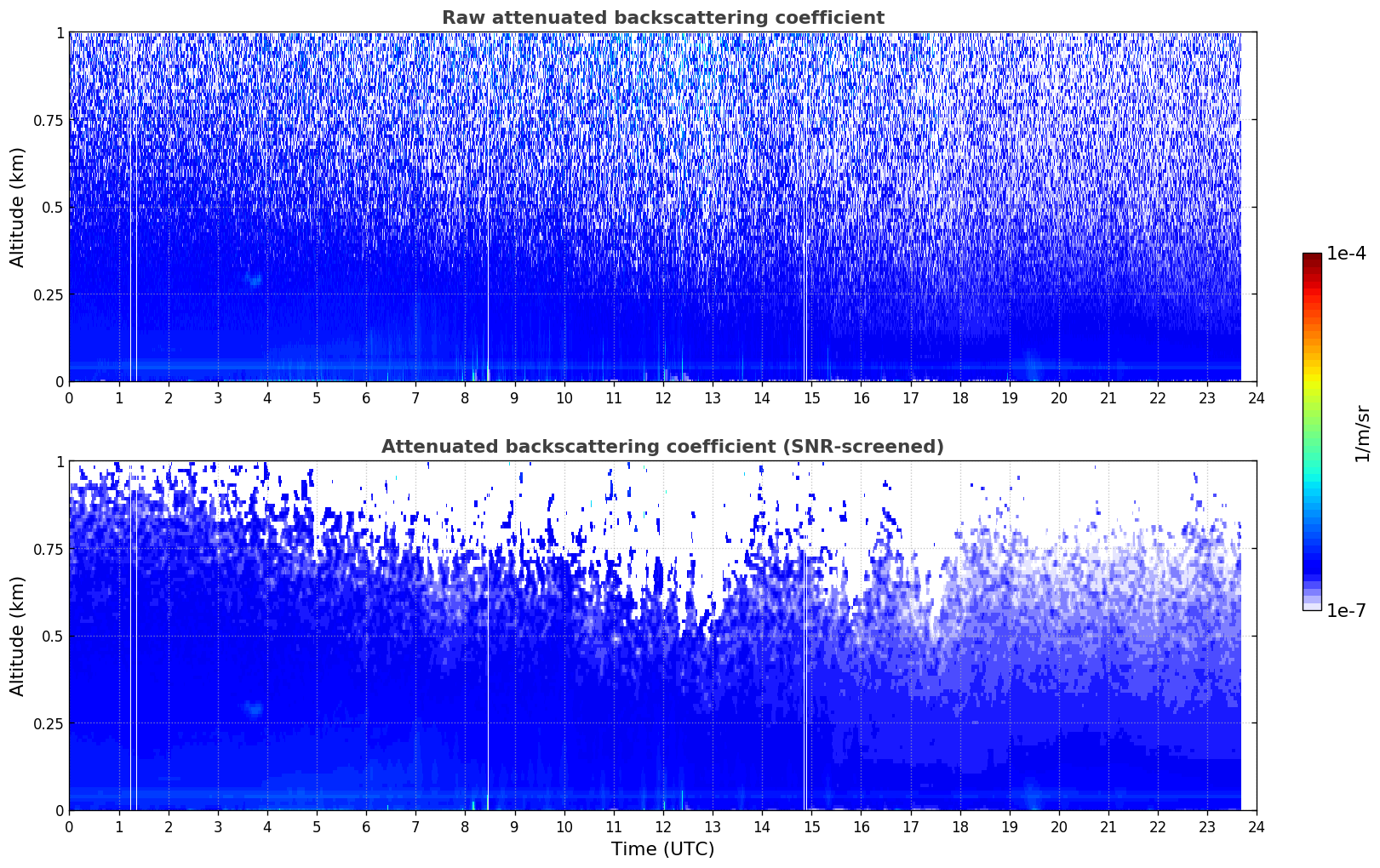Click the "21" time tick under the SNR-screened plot
This screenshot has height=868, width=1380.
pos(1108,826)
